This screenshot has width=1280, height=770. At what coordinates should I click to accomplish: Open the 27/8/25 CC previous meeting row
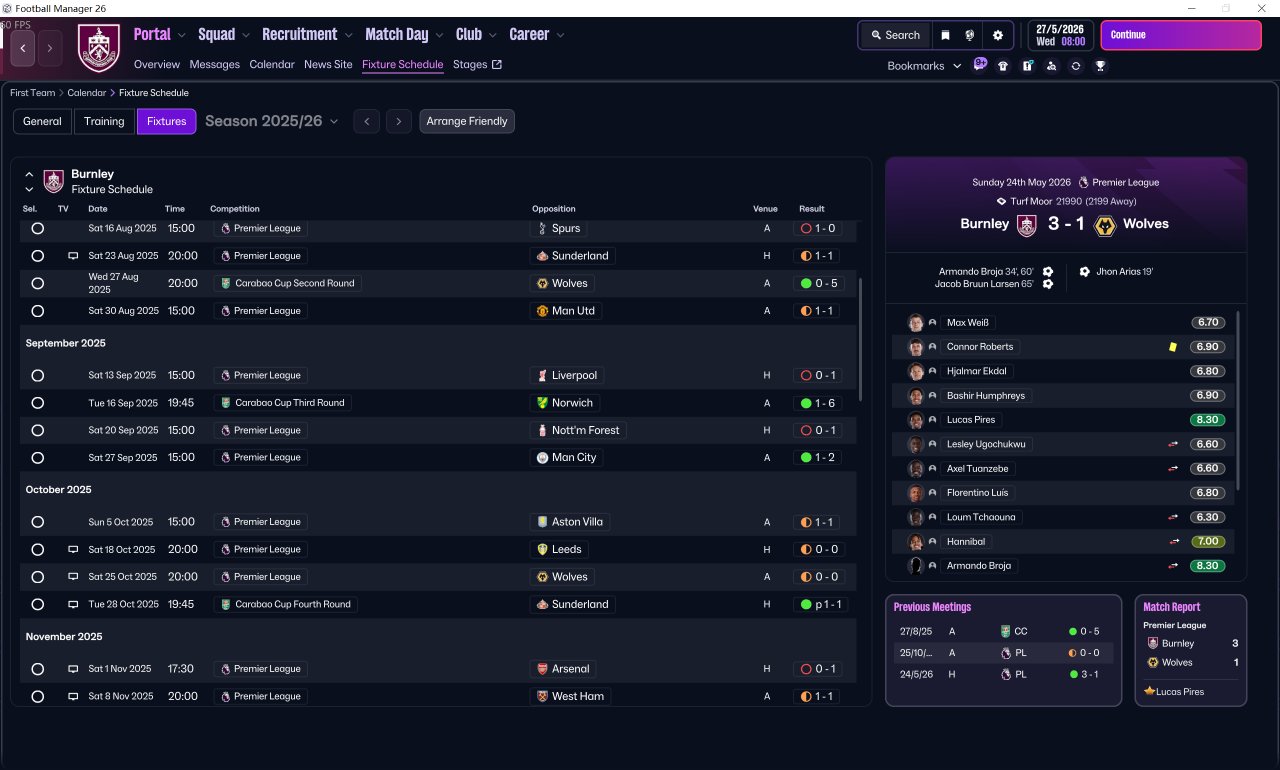pos(1003,632)
